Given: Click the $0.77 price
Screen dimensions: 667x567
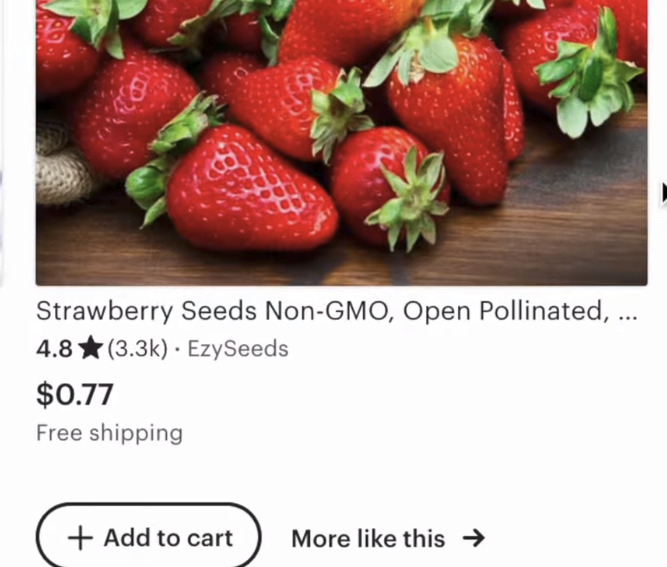Looking at the screenshot, I should click(x=75, y=394).
